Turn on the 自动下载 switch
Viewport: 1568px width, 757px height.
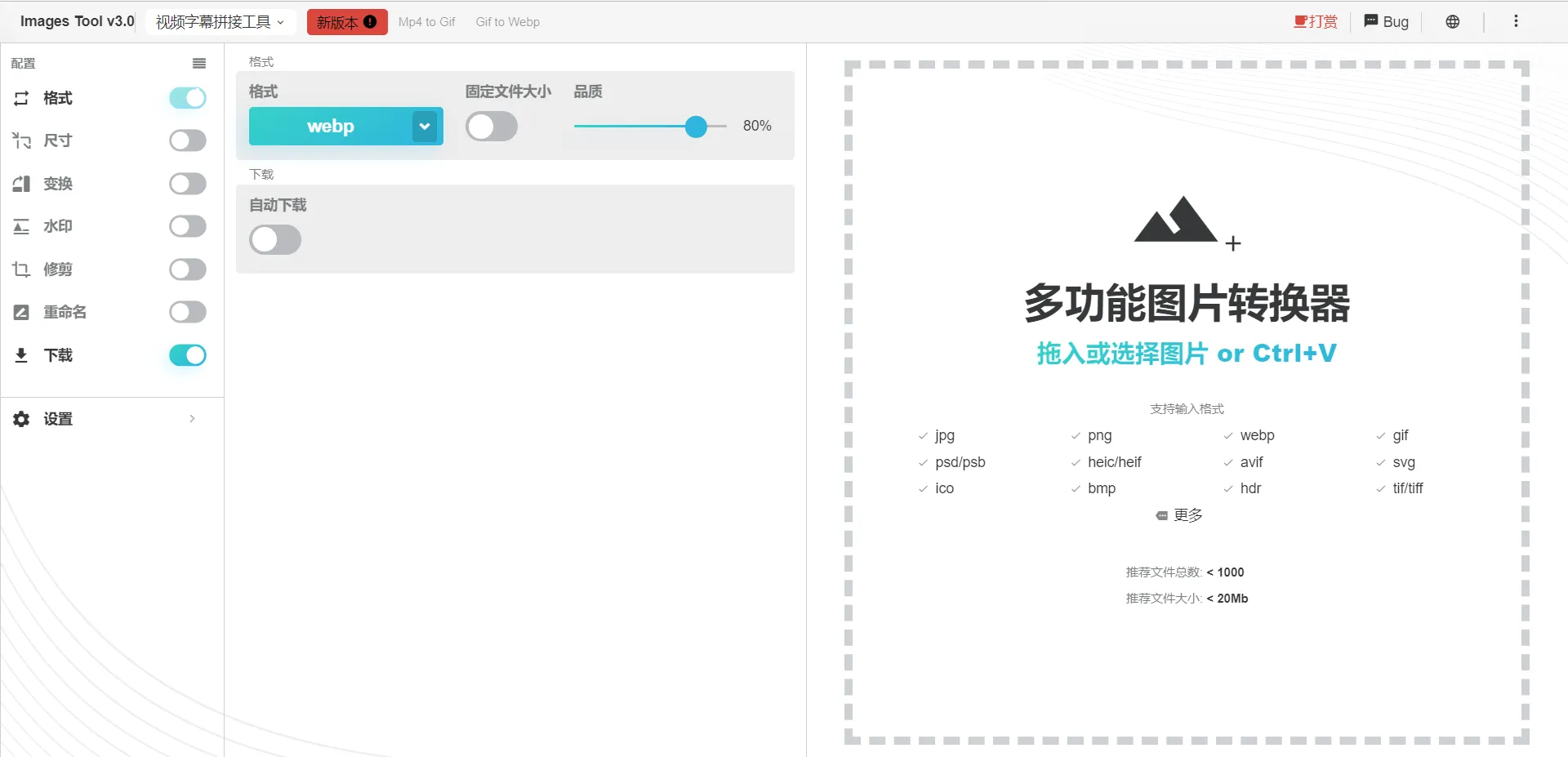[275, 240]
